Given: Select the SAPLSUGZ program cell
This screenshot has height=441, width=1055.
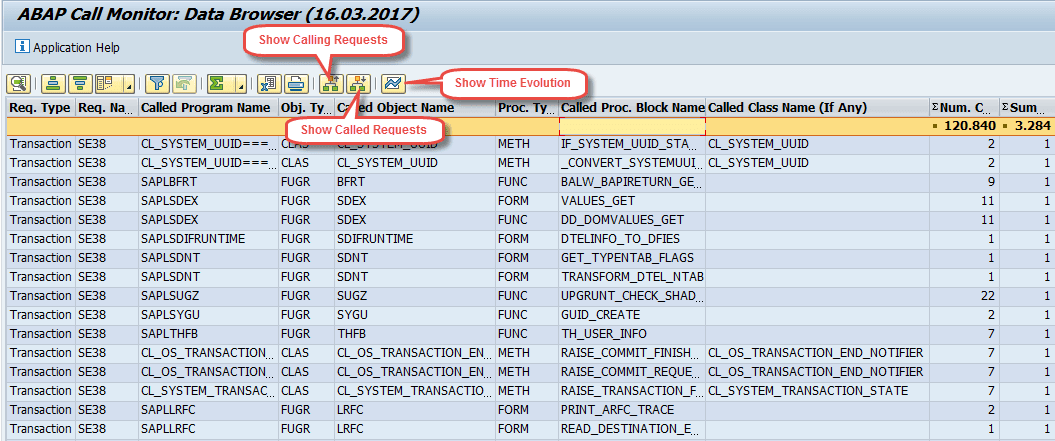Looking at the screenshot, I should (208, 296).
